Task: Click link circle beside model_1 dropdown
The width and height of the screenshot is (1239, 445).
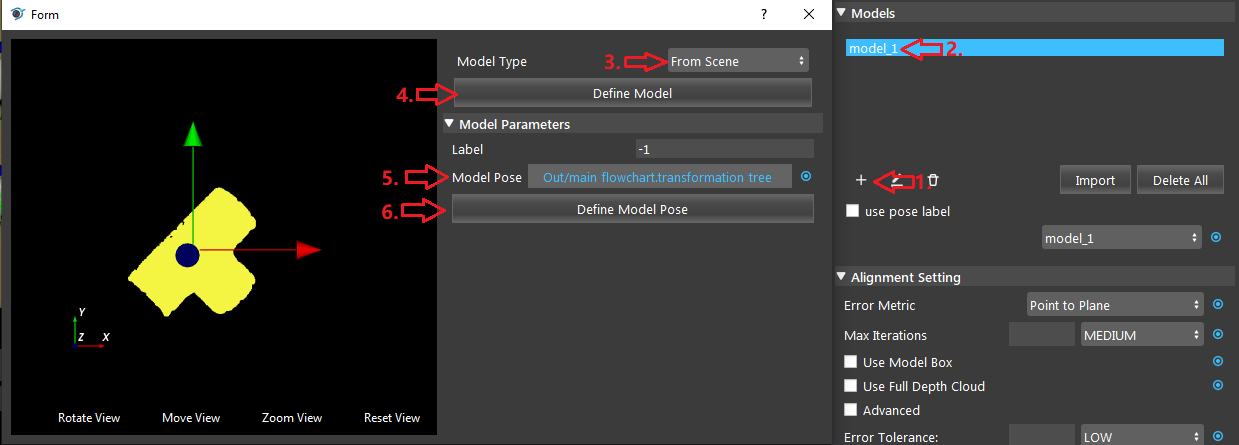Action: [1216, 238]
